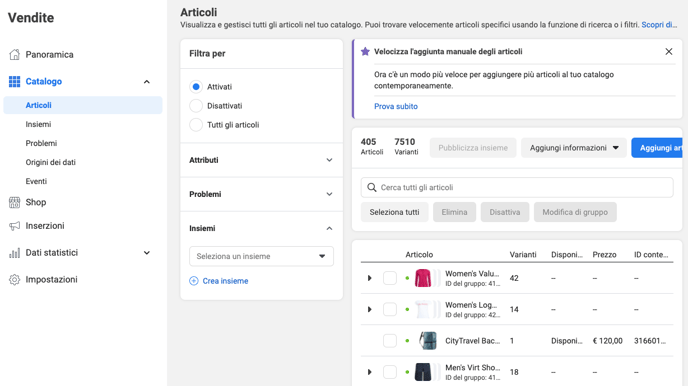This screenshot has width=688, height=386.
Task: Expand variants of Women's Log... row
Action: tap(369, 309)
